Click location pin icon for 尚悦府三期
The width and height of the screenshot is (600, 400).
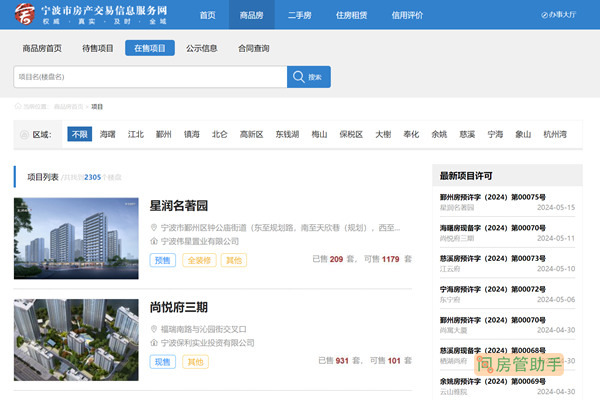point(154,329)
